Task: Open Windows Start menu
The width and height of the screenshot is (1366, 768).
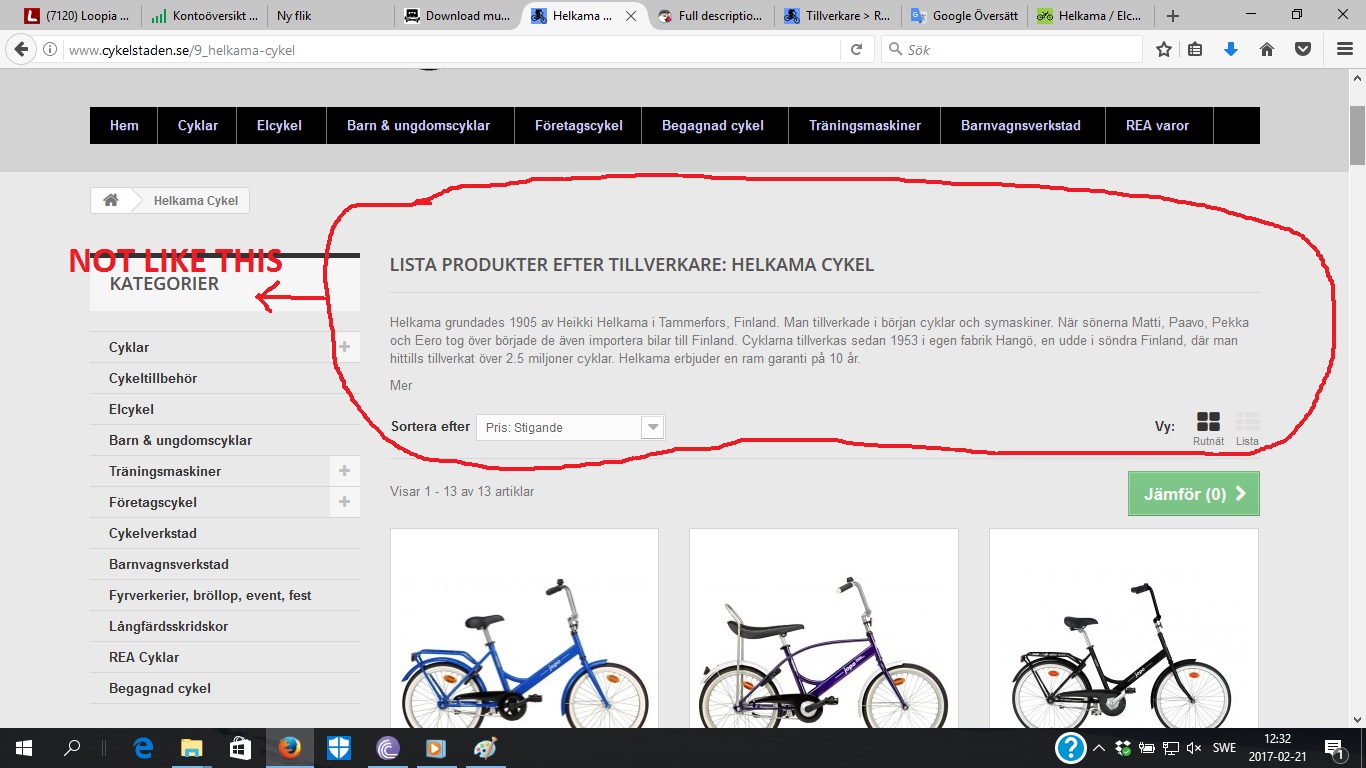Action: (x=24, y=747)
